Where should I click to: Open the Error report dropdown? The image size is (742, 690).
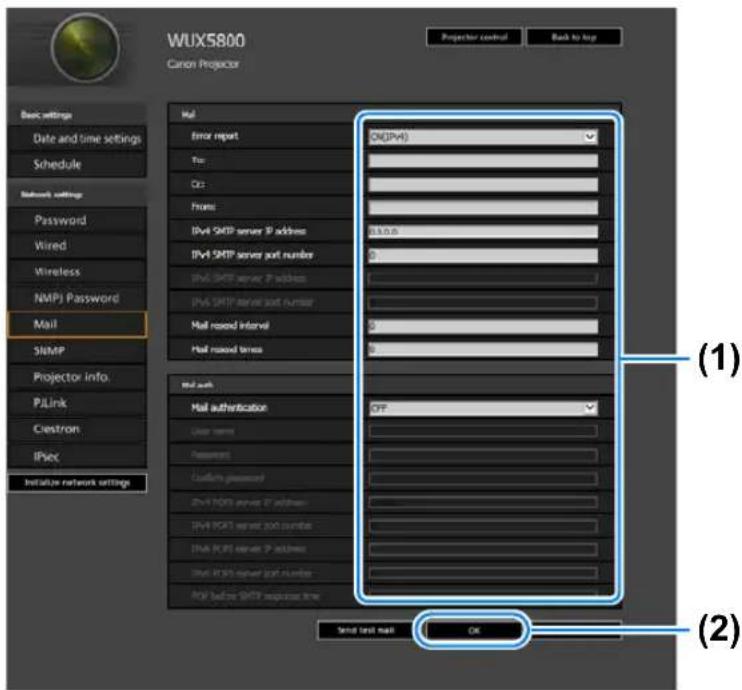[x=483, y=137]
